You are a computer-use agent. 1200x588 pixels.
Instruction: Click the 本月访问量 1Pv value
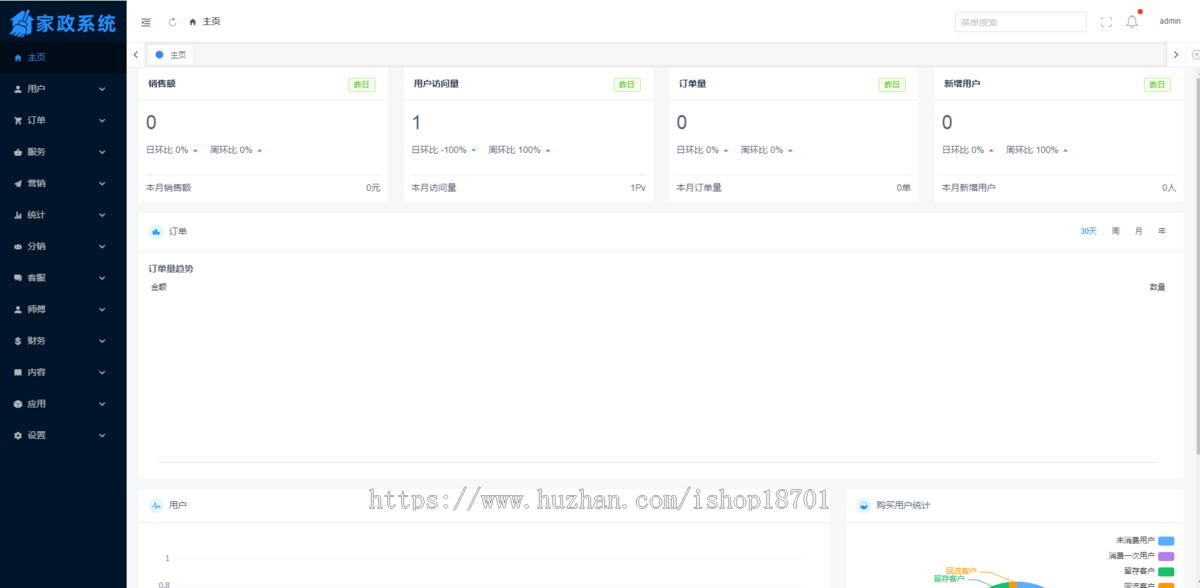[638, 188]
